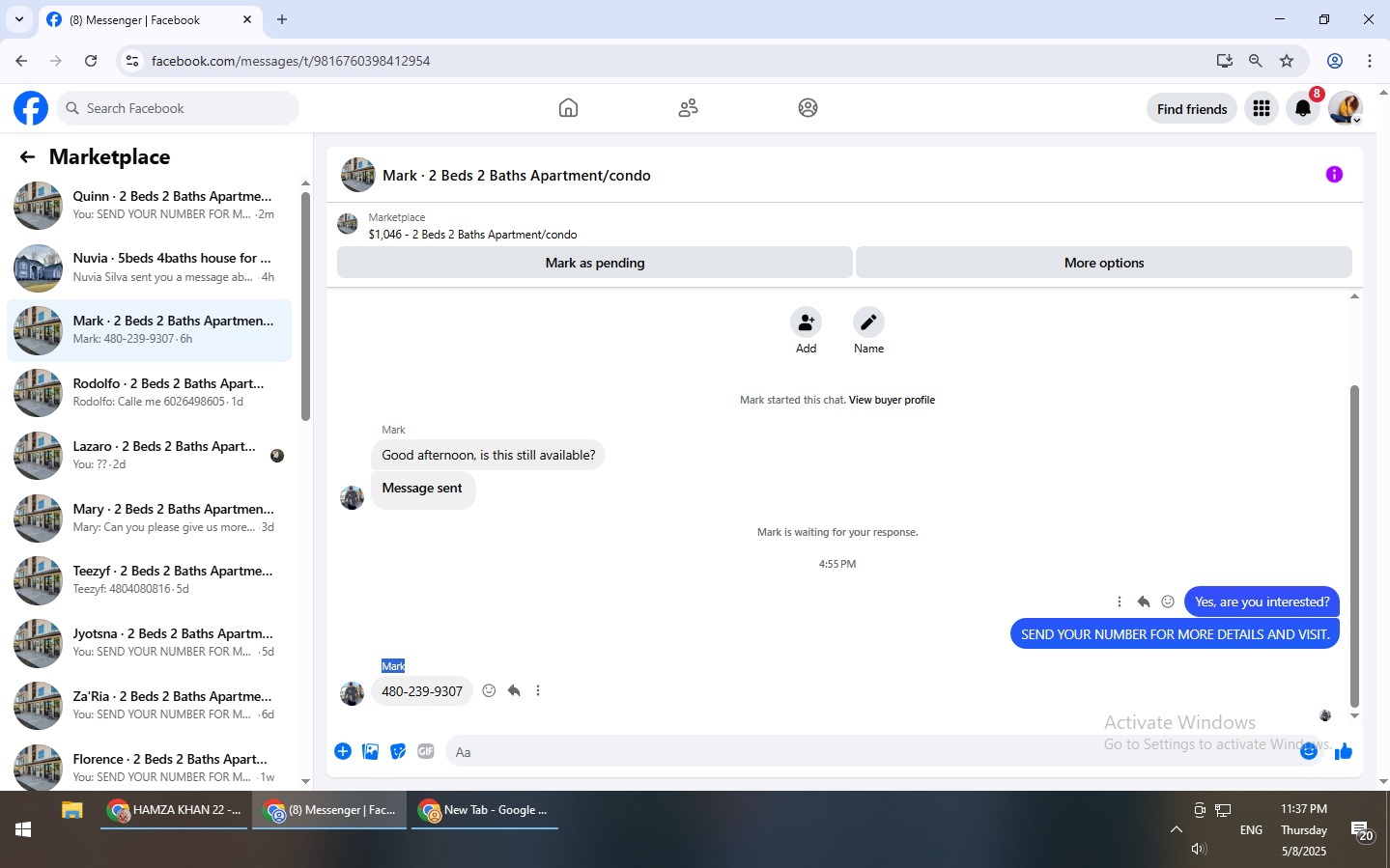
Task: Open the View buyer profile link
Action: (892, 400)
